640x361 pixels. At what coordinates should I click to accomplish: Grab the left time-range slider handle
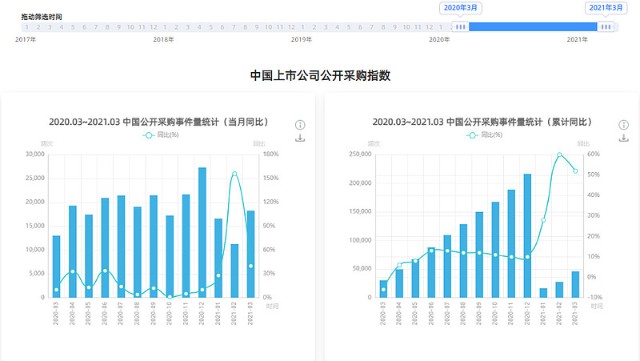tap(460, 27)
